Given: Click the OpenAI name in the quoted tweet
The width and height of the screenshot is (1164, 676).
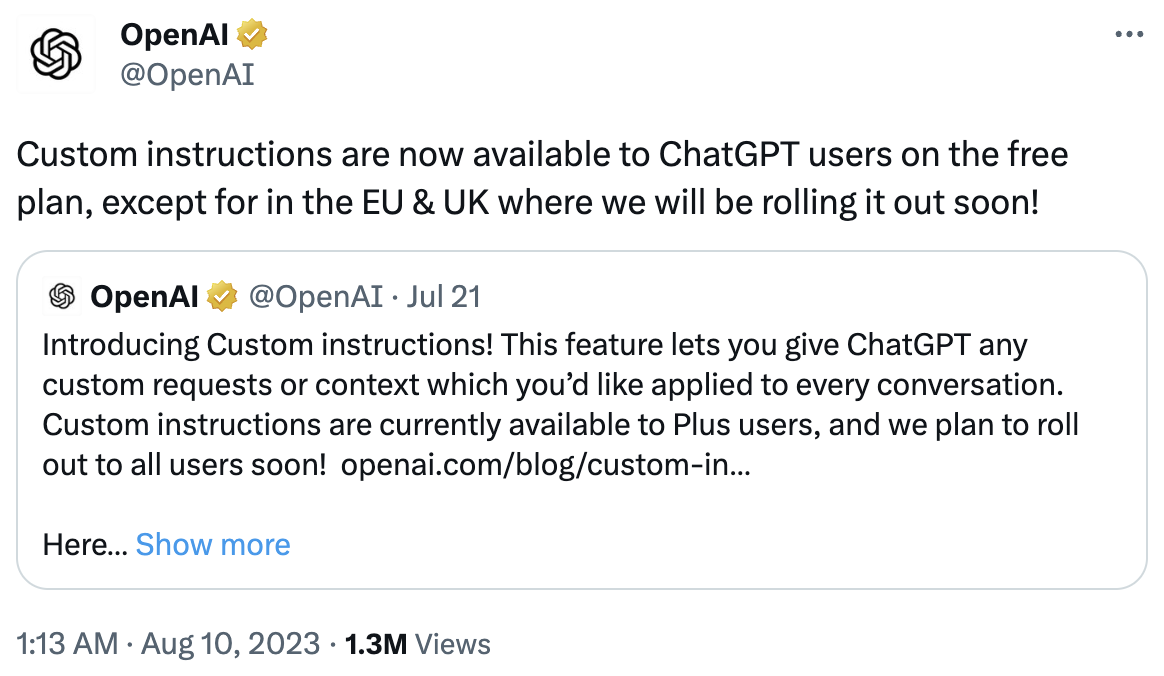Looking at the screenshot, I should [x=144, y=297].
